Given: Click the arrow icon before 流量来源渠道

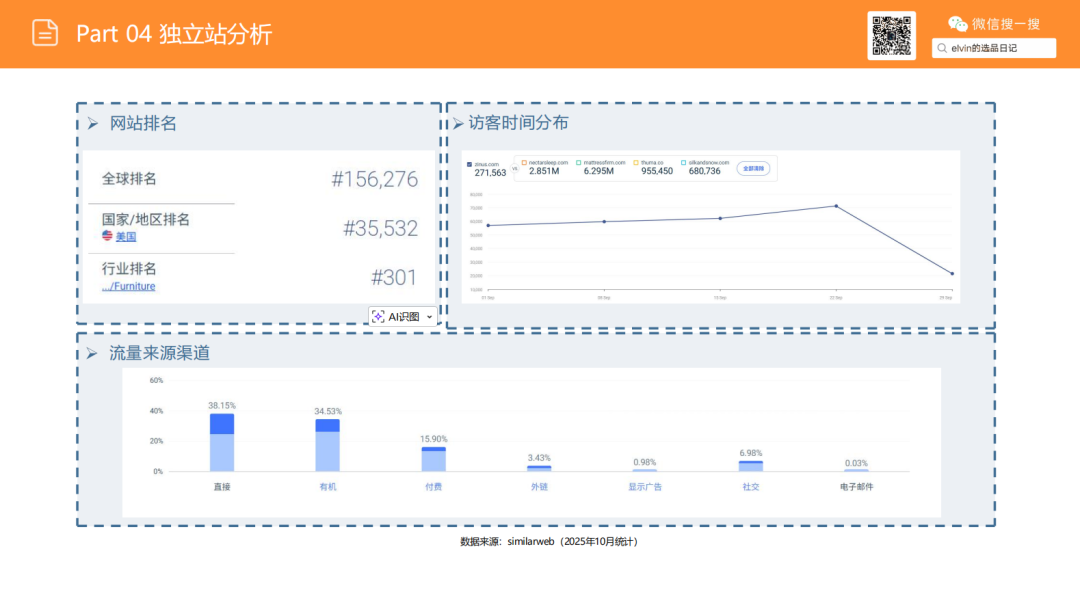Looking at the screenshot, I should (94, 352).
